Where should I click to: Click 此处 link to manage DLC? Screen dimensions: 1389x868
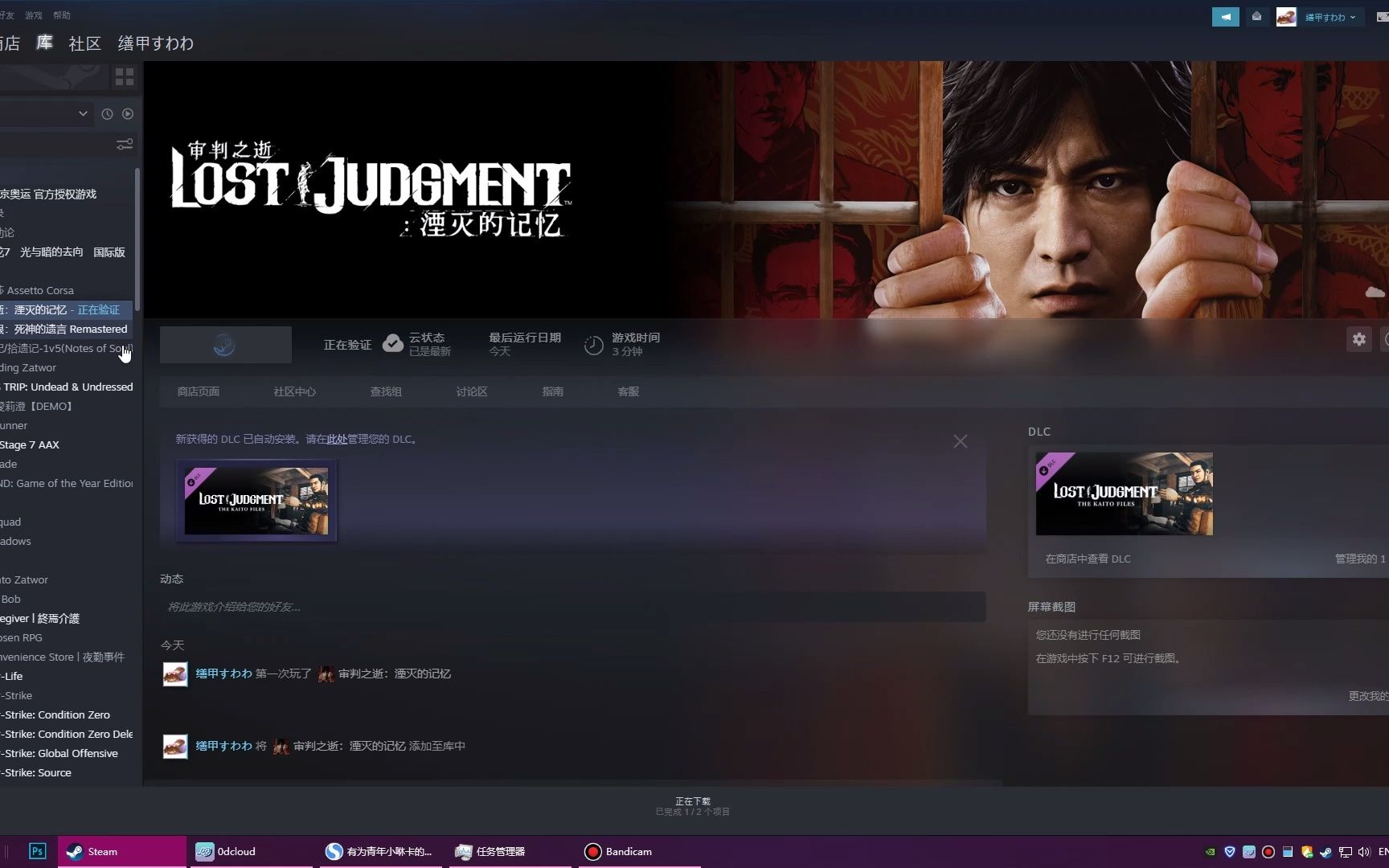(337, 439)
